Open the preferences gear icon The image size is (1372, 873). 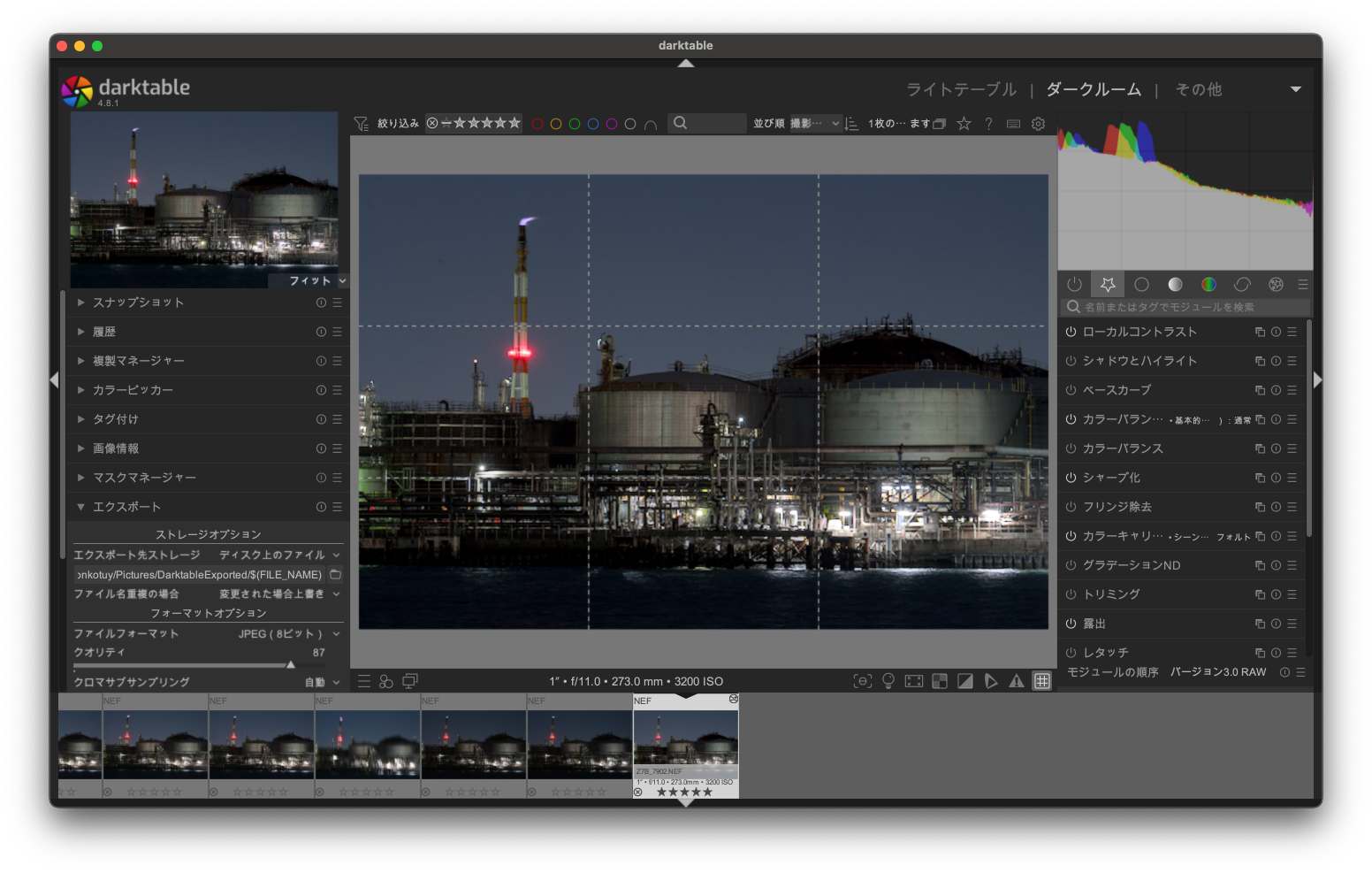pyautogui.click(x=1039, y=124)
